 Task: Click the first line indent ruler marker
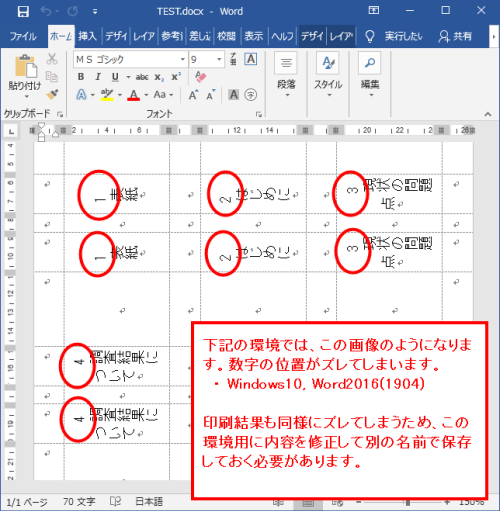click(41, 126)
